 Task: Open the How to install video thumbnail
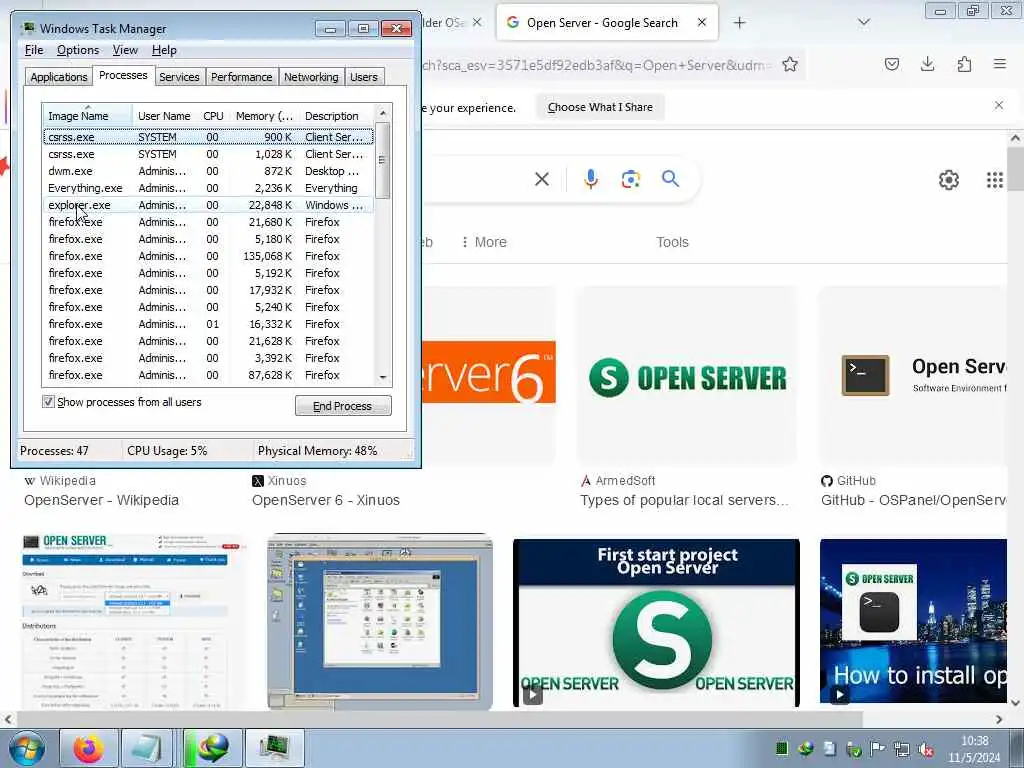coord(913,621)
